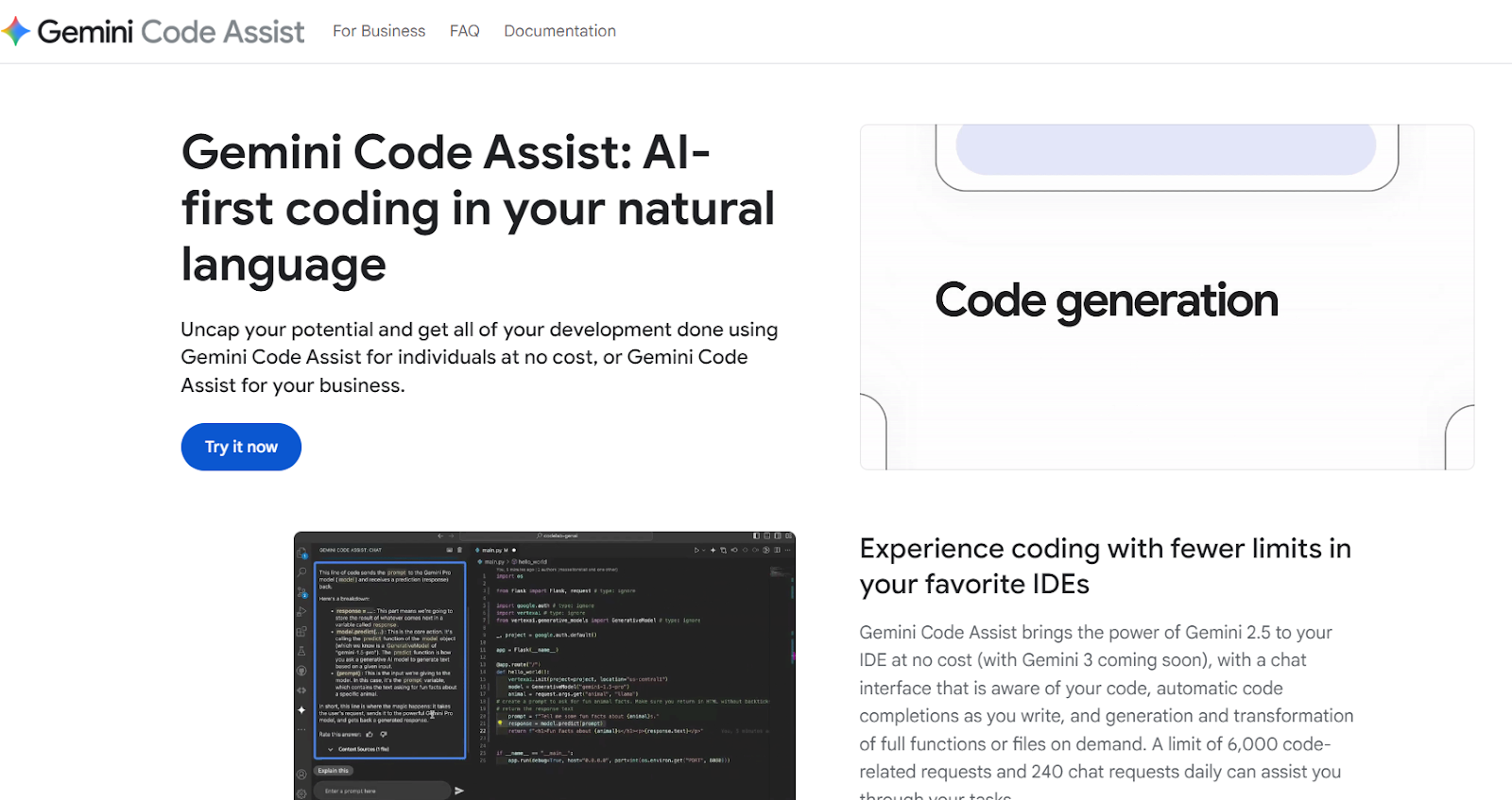Click the Accounts icon in IDE sidebar
The height and width of the screenshot is (800, 1512).
coord(301,774)
